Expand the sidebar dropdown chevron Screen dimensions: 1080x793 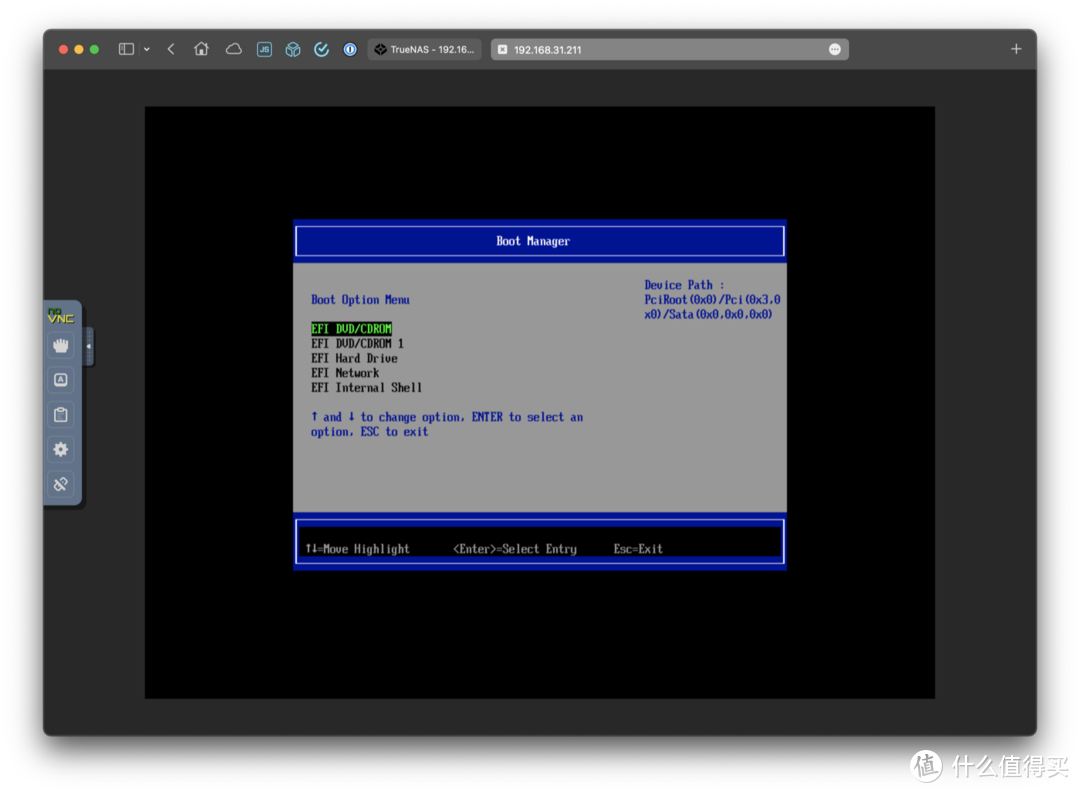point(147,49)
